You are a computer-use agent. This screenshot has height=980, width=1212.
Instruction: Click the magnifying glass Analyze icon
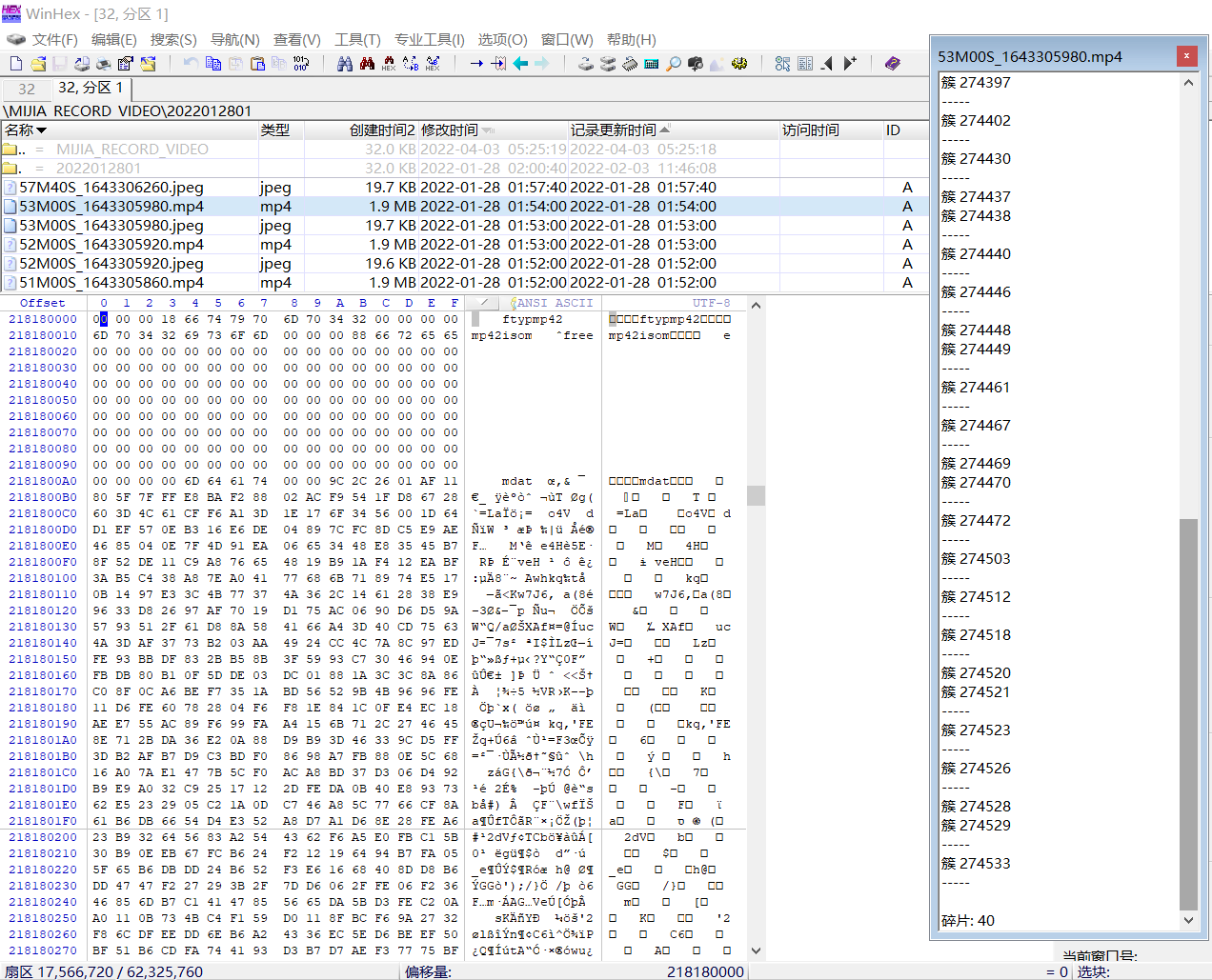pos(674,64)
